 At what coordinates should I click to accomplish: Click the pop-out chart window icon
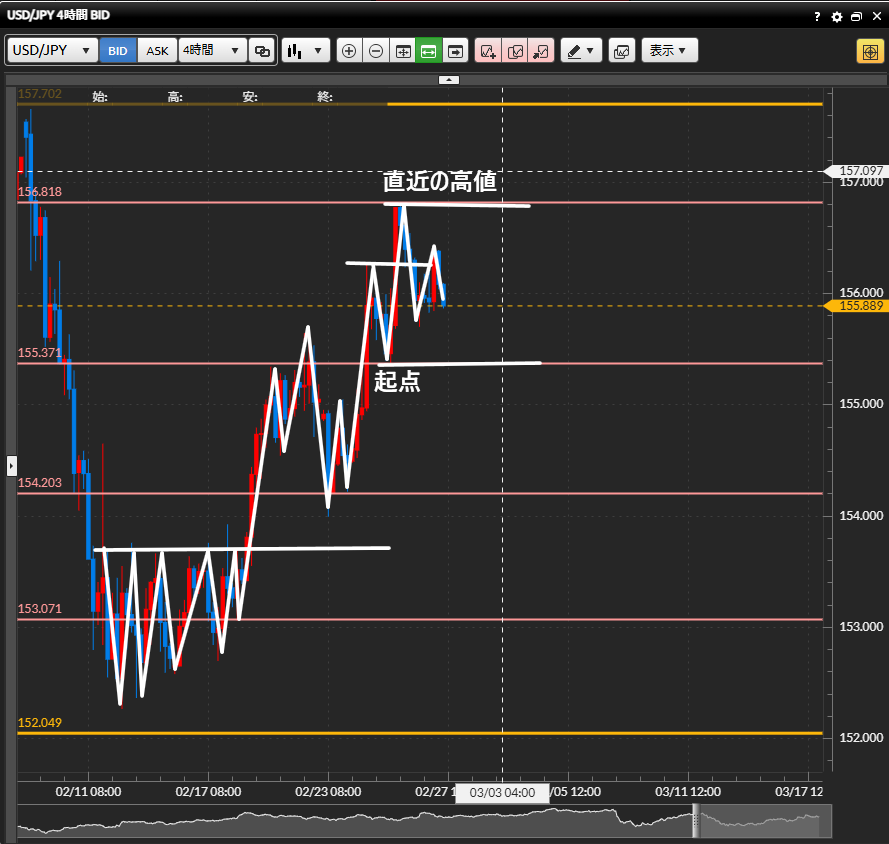coord(856,17)
